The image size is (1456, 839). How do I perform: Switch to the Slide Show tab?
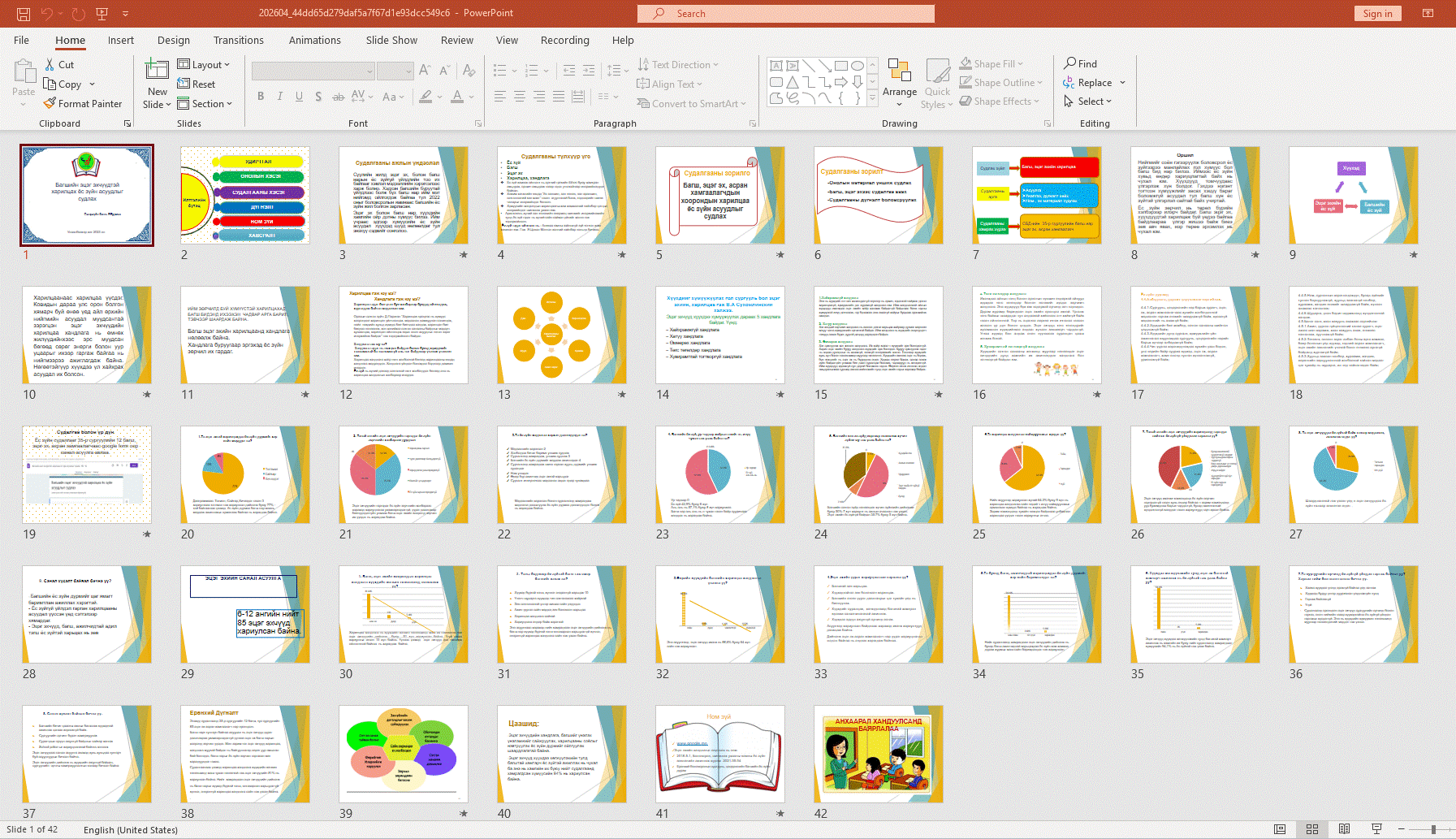coord(391,40)
